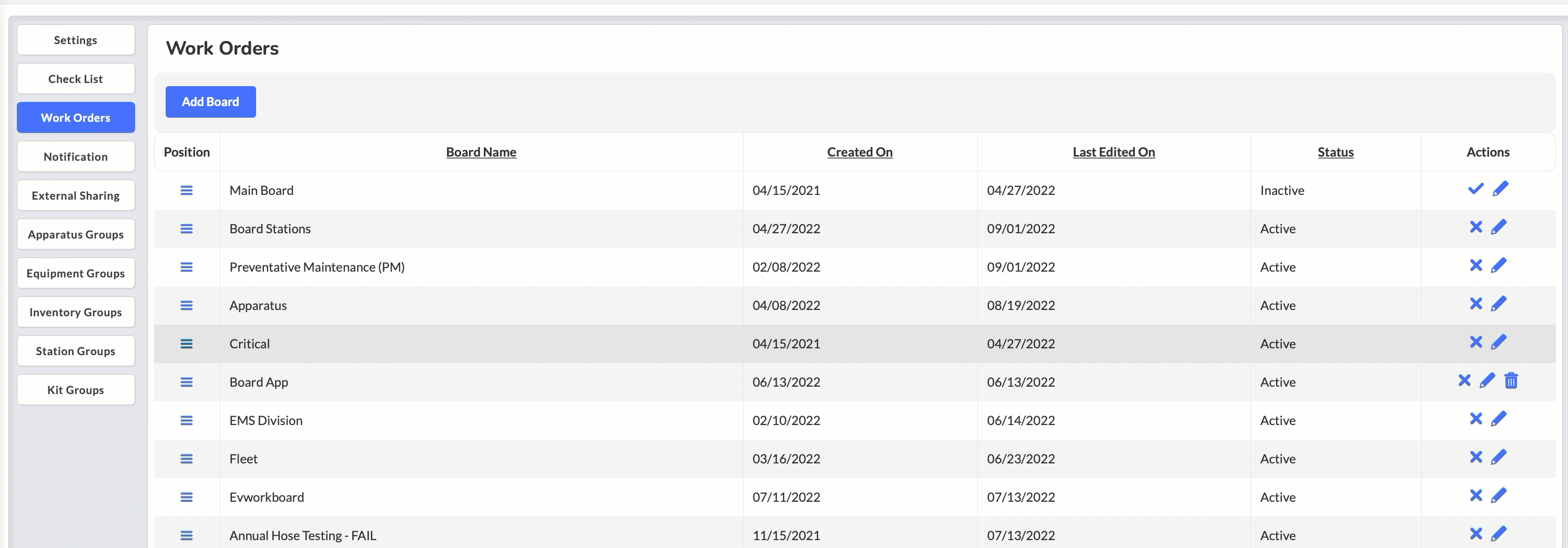Grab Preventative Maintenance (PM) position handle
Viewport: 1568px width, 548px height.
(x=186, y=267)
